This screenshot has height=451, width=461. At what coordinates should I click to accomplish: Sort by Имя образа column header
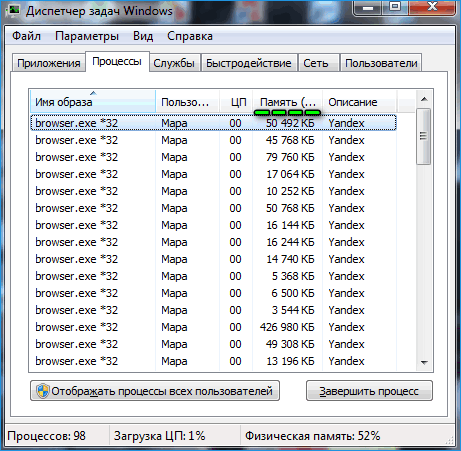[x=93, y=101]
